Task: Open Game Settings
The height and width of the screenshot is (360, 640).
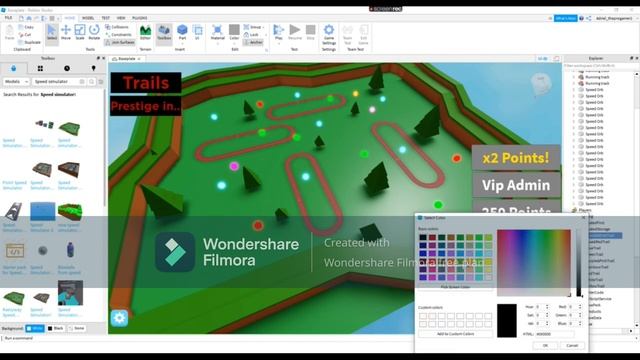Action: (x=329, y=35)
